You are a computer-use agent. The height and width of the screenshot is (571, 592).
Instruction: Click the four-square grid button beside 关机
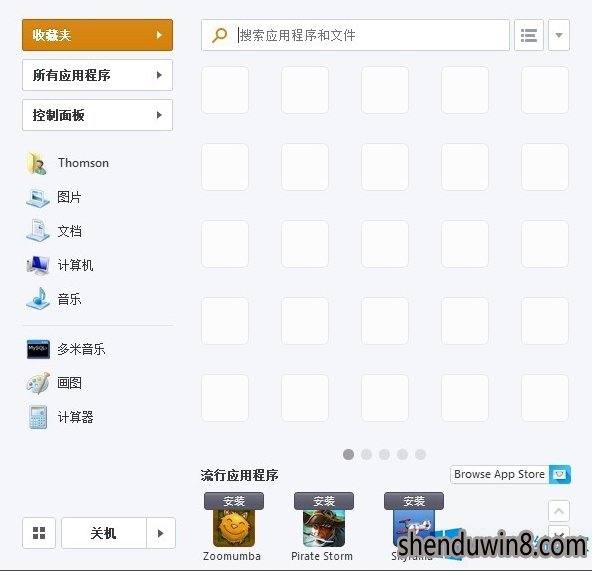click(39, 533)
